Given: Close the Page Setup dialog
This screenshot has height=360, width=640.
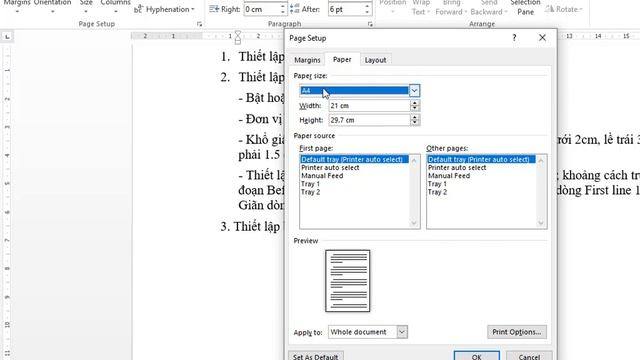Looking at the screenshot, I should (x=542, y=38).
